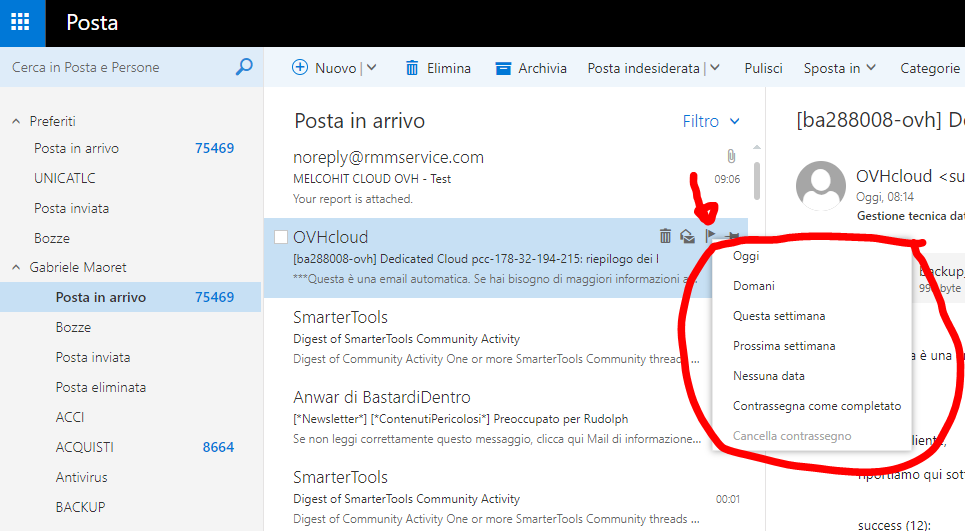Click mark-as-read envelope icon on OVHcloud email
Viewport: 965px width, 531px height.
pos(688,237)
